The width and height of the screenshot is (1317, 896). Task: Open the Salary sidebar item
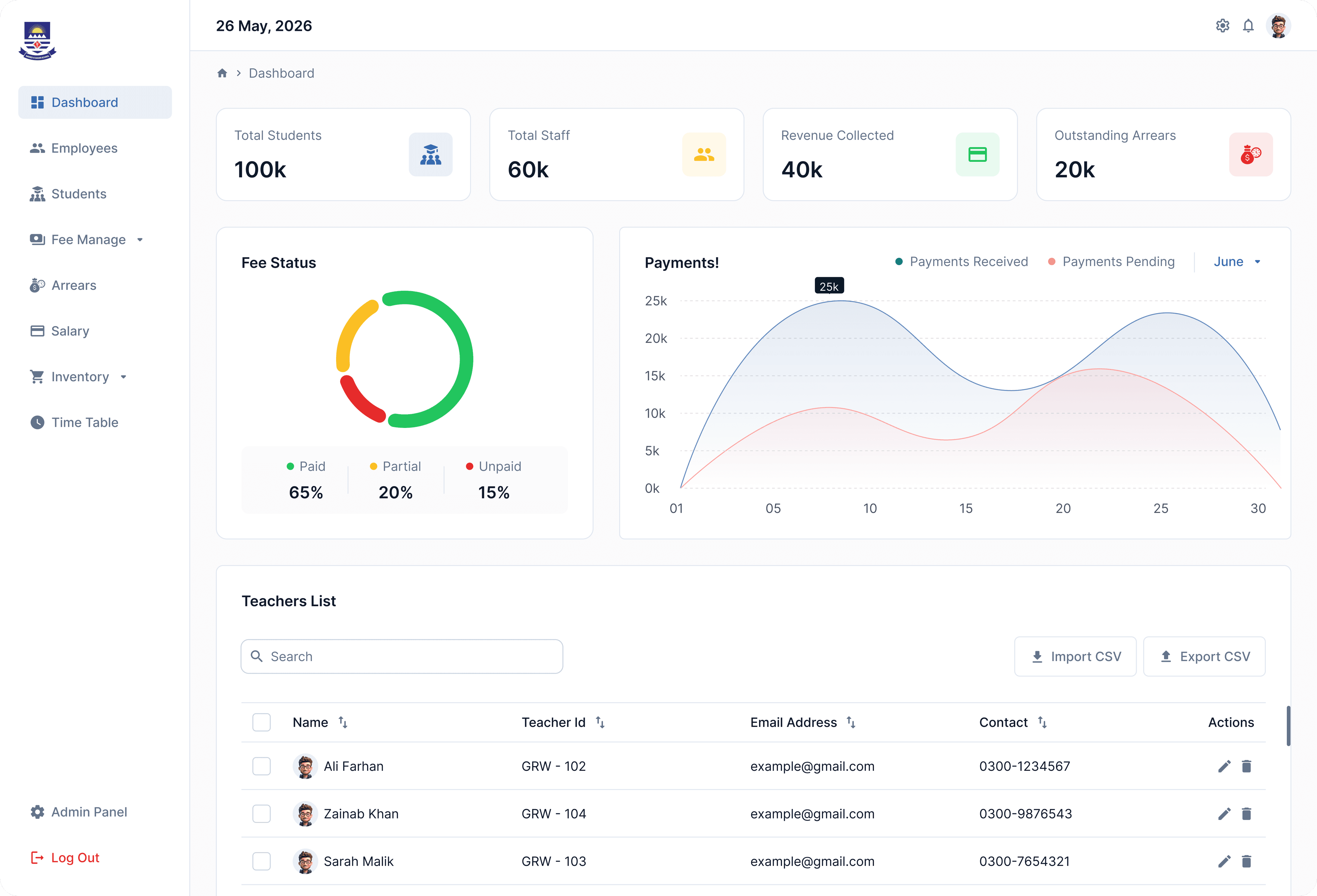click(59, 331)
